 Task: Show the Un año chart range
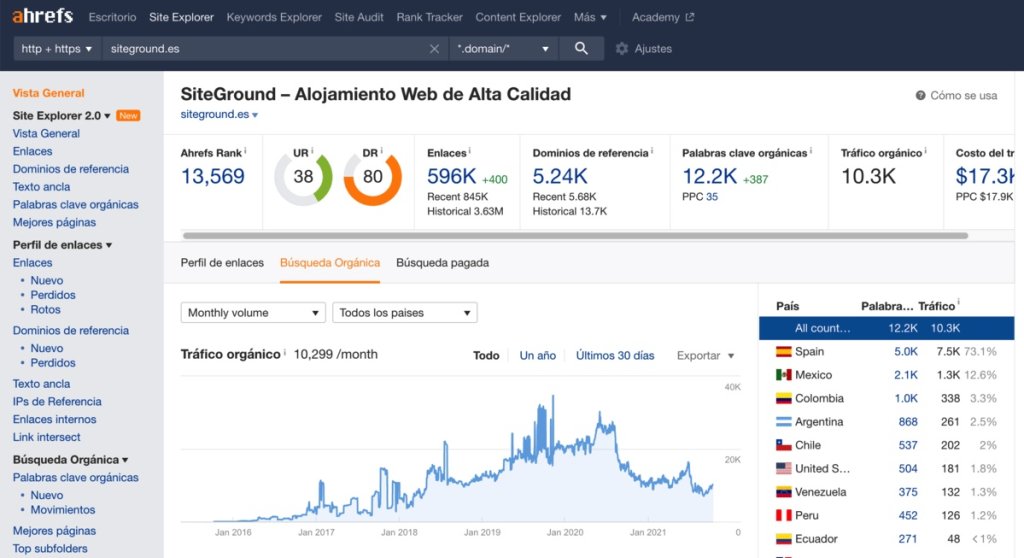537,355
